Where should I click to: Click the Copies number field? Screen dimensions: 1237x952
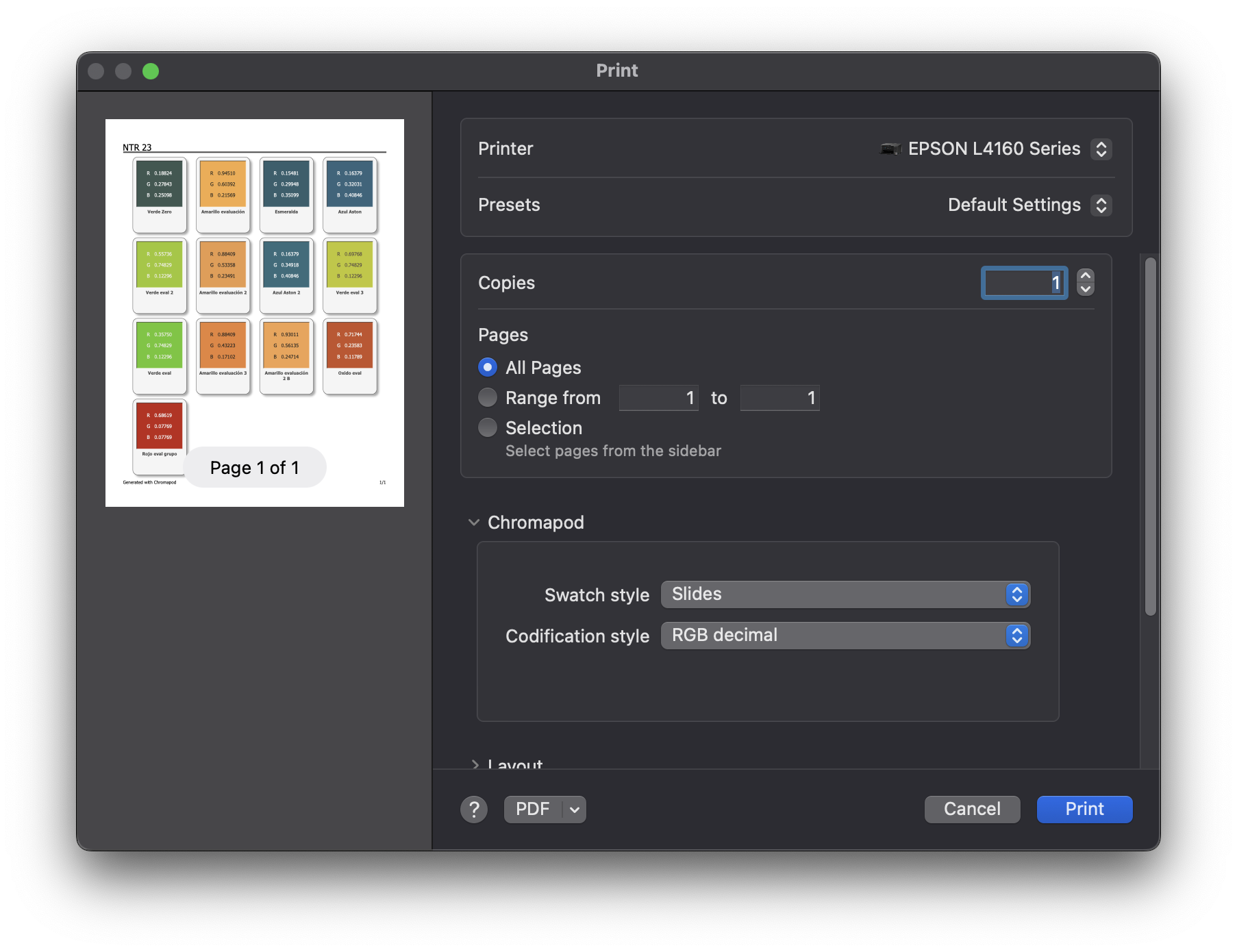[x=1023, y=283]
